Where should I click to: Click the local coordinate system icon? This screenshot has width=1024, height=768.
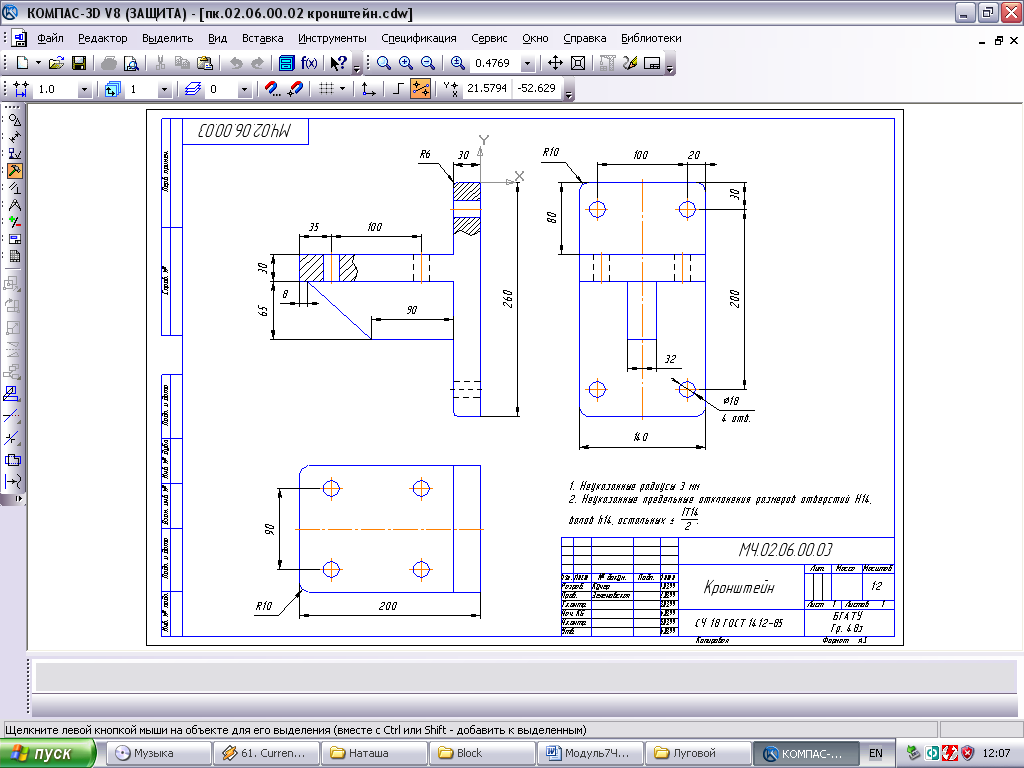369,89
